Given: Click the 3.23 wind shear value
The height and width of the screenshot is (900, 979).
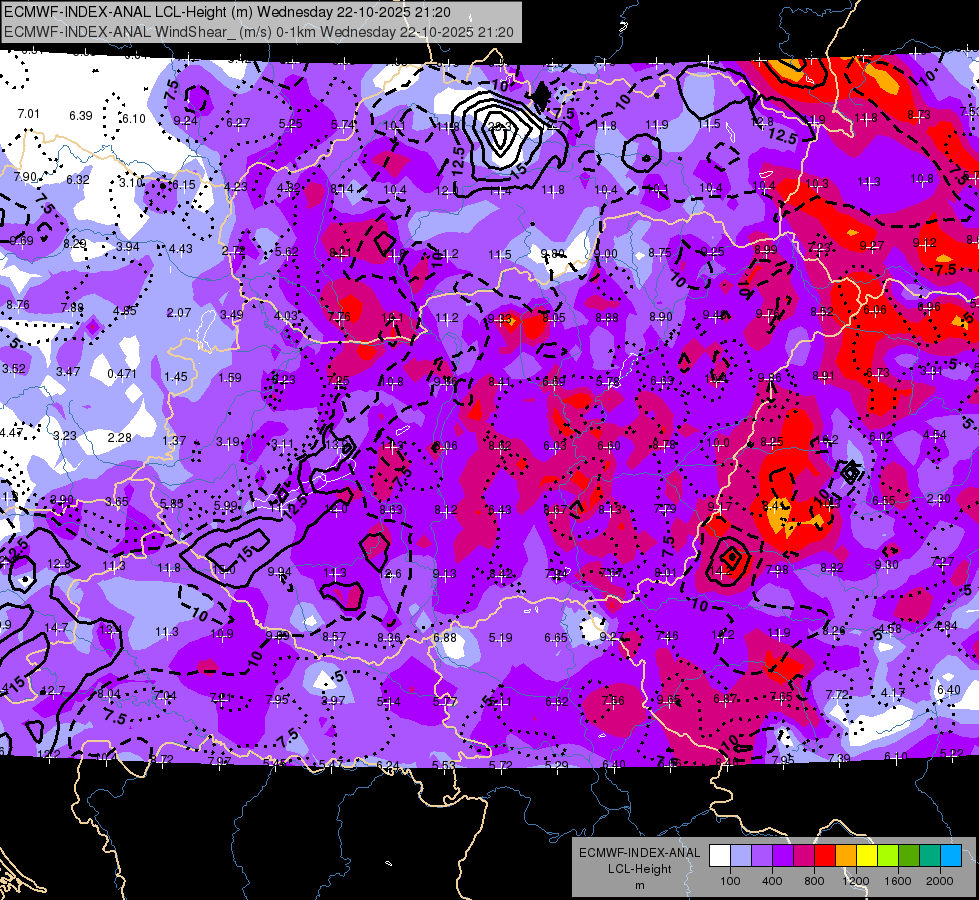Looking at the screenshot, I should [x=65, y=435].
